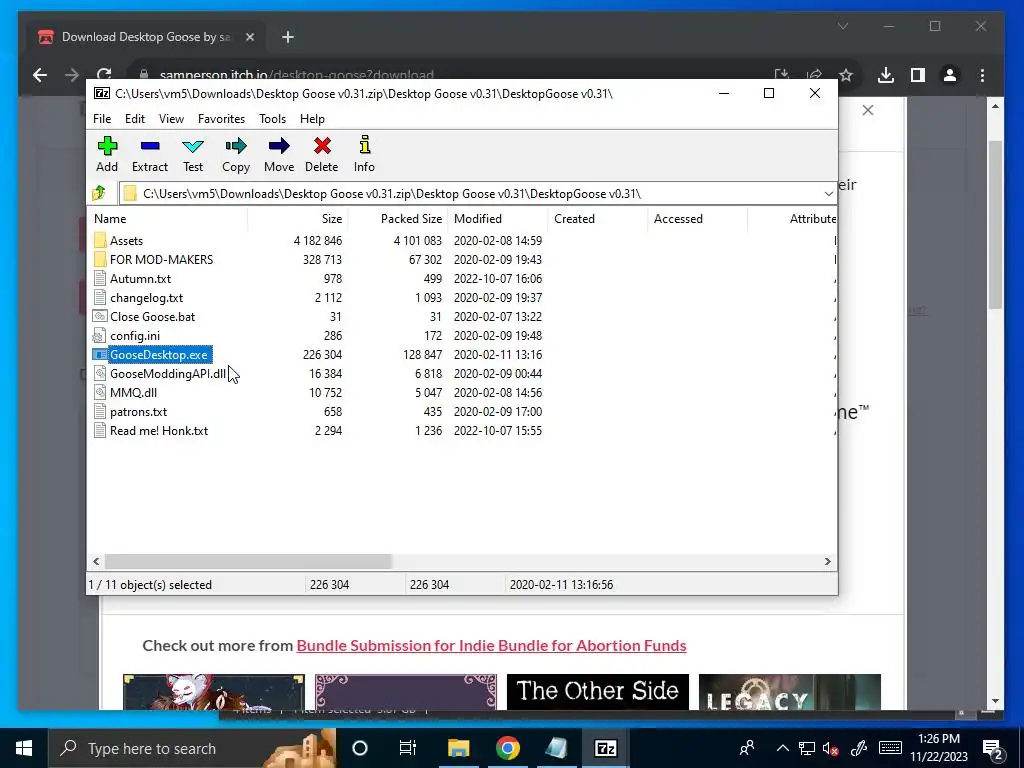The image size is (1024, 768).
Task: Open the View menu
Action: click(x=171, y=119)
